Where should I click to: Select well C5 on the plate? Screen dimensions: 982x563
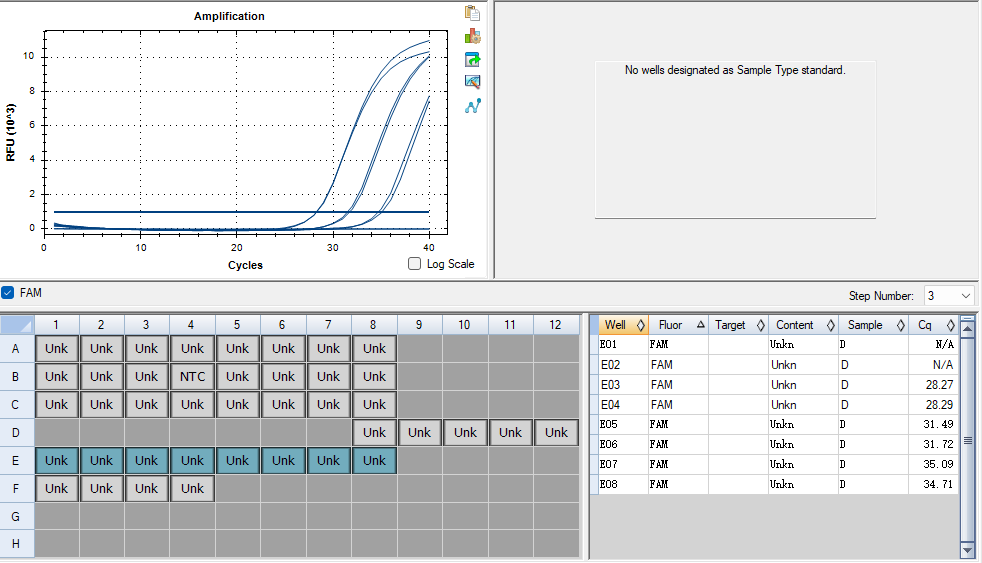point(237,405)
